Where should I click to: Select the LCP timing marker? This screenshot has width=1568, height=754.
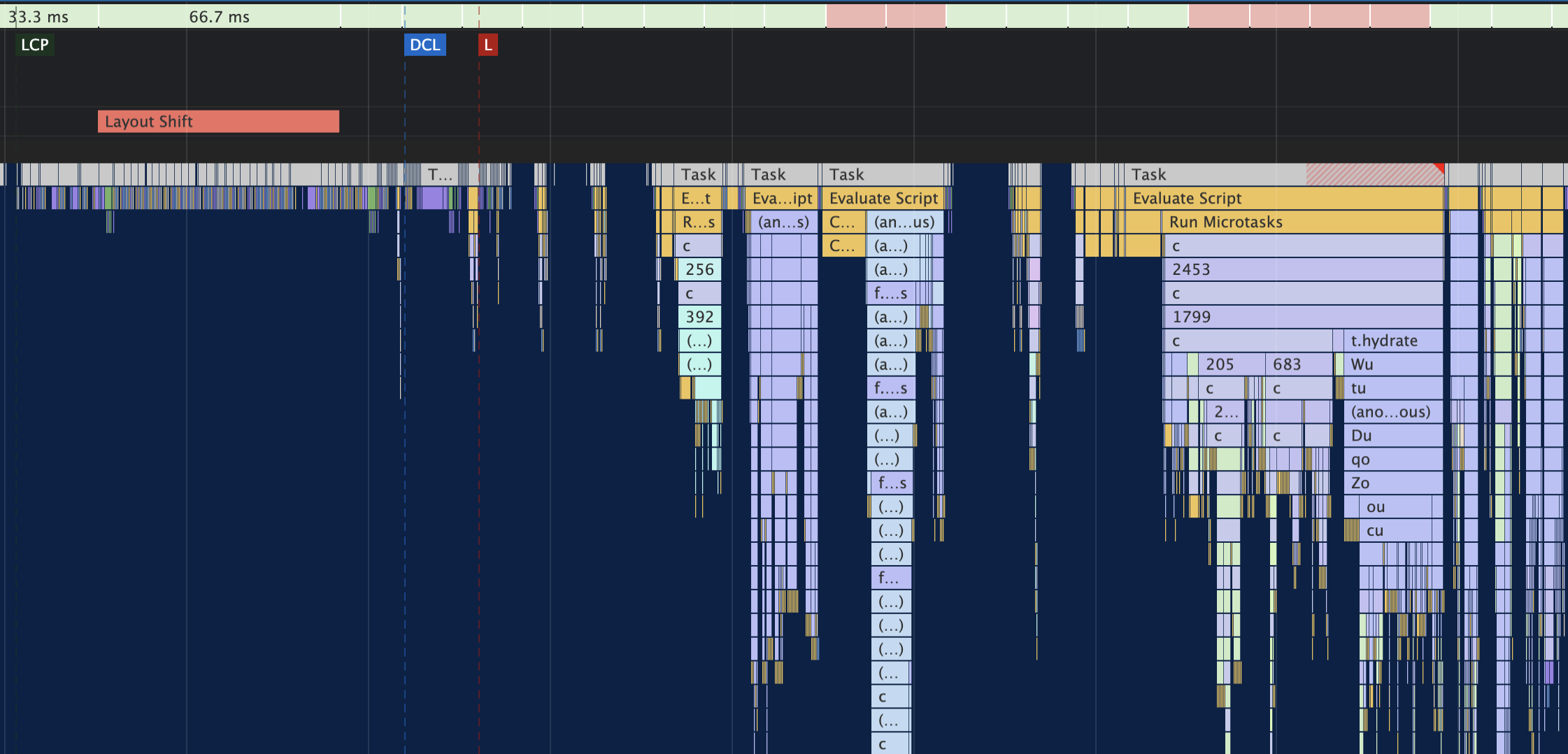[x=34, y=45]
